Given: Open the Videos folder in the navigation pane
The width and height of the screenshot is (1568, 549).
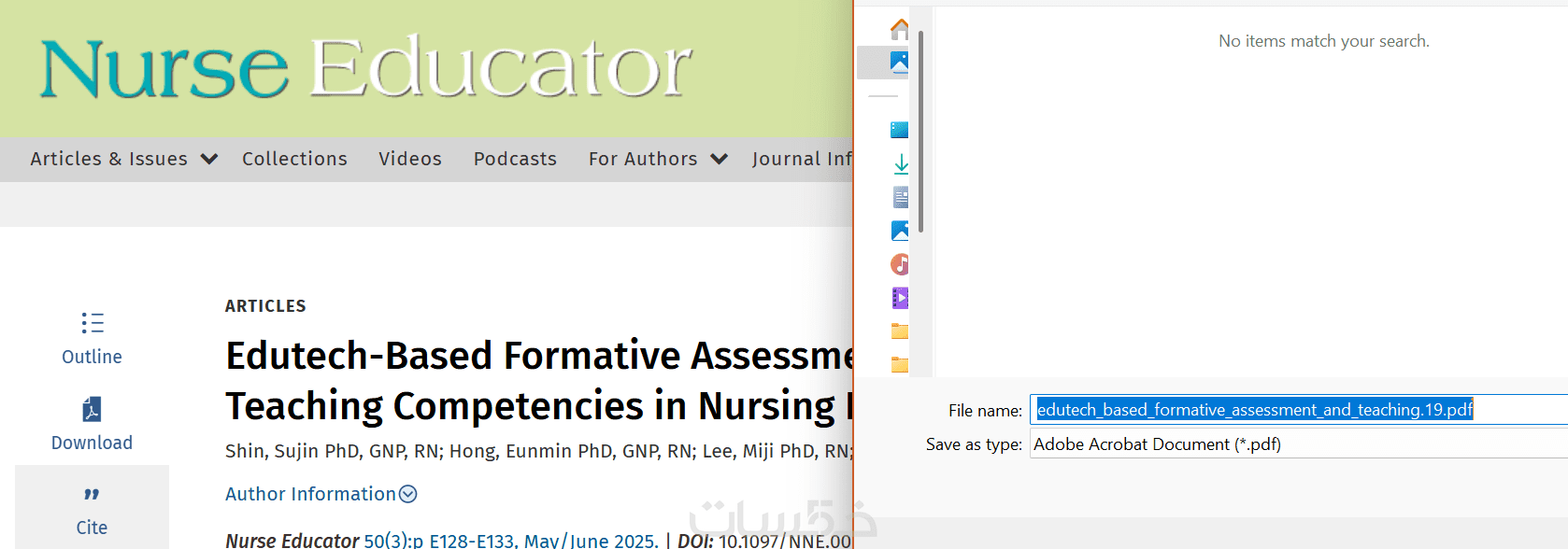Looking at the screenshot, I should coord(900,298).
